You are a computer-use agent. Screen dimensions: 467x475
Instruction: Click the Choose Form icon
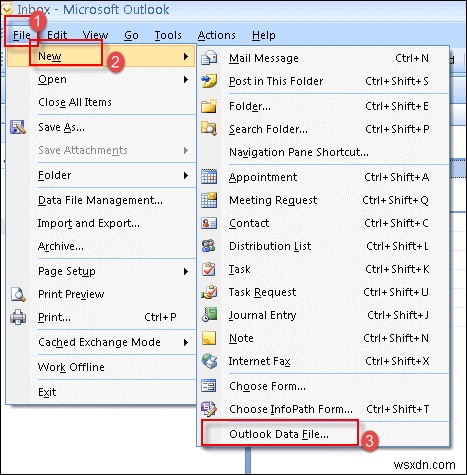(x=209, y=386)
